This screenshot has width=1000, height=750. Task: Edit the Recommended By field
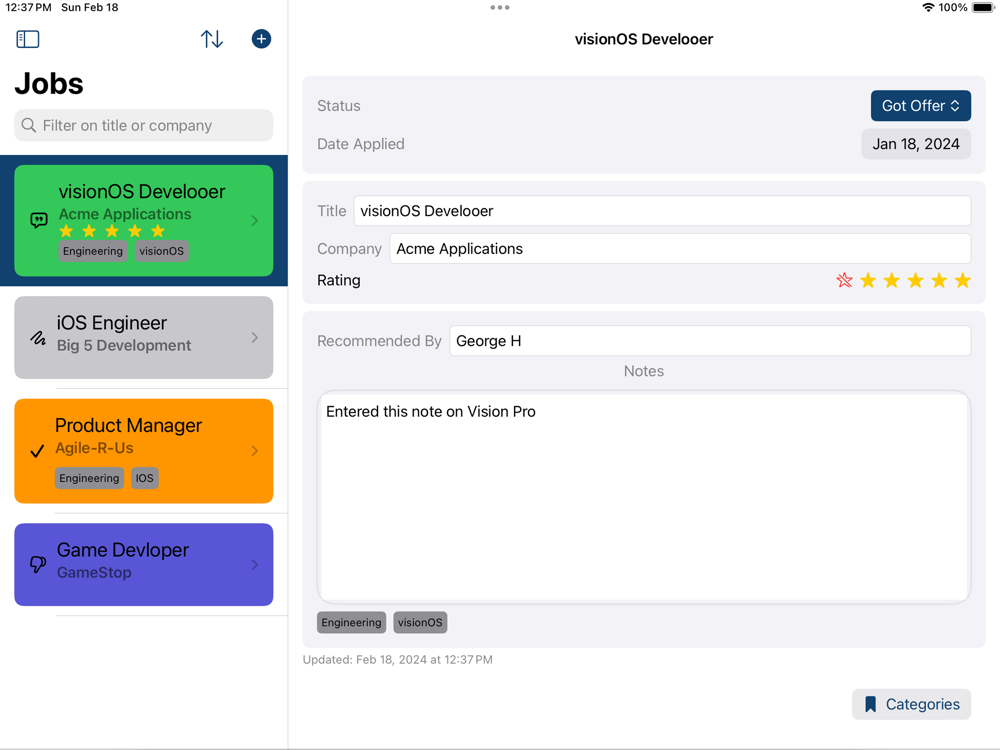click(710, 341)
